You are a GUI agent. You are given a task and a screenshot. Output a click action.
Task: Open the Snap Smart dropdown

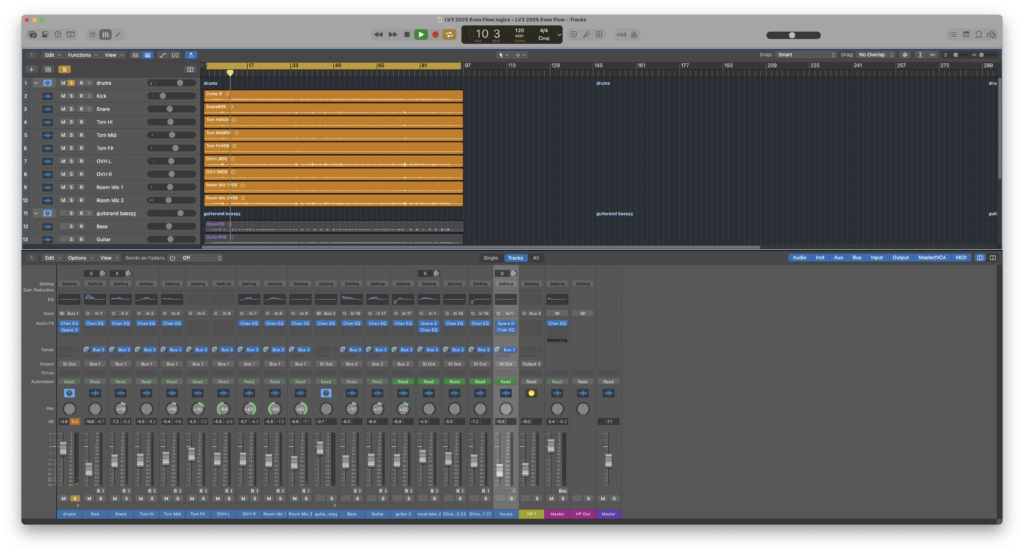pos(806,55)
